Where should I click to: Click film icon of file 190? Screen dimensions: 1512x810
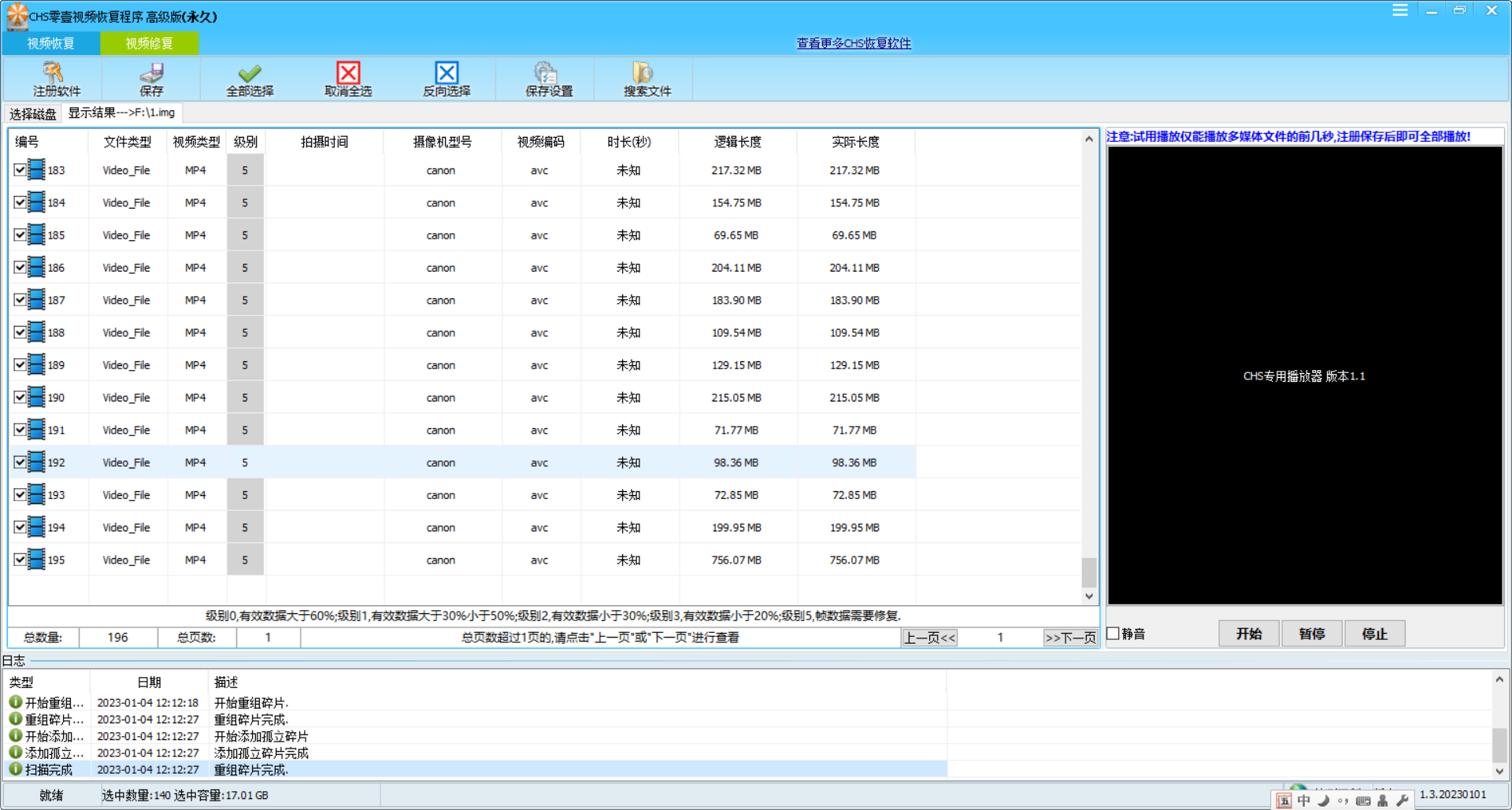(36, 397)
